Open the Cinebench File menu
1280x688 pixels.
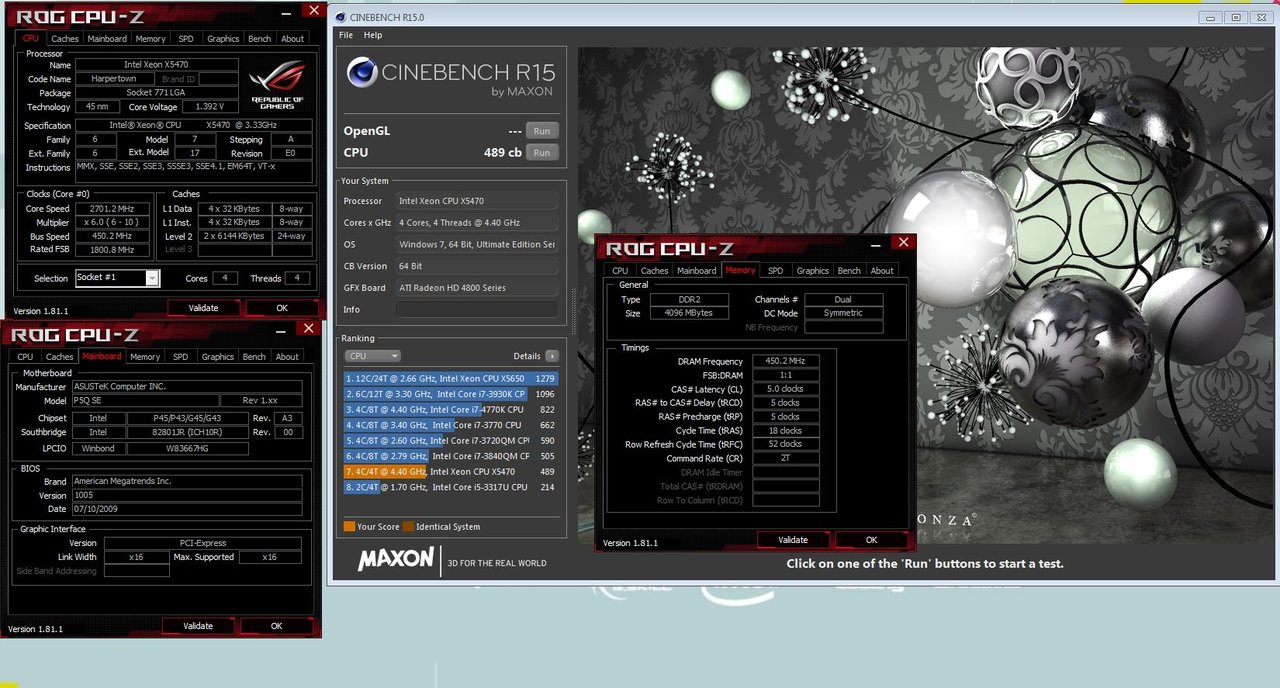pos(346,35)
